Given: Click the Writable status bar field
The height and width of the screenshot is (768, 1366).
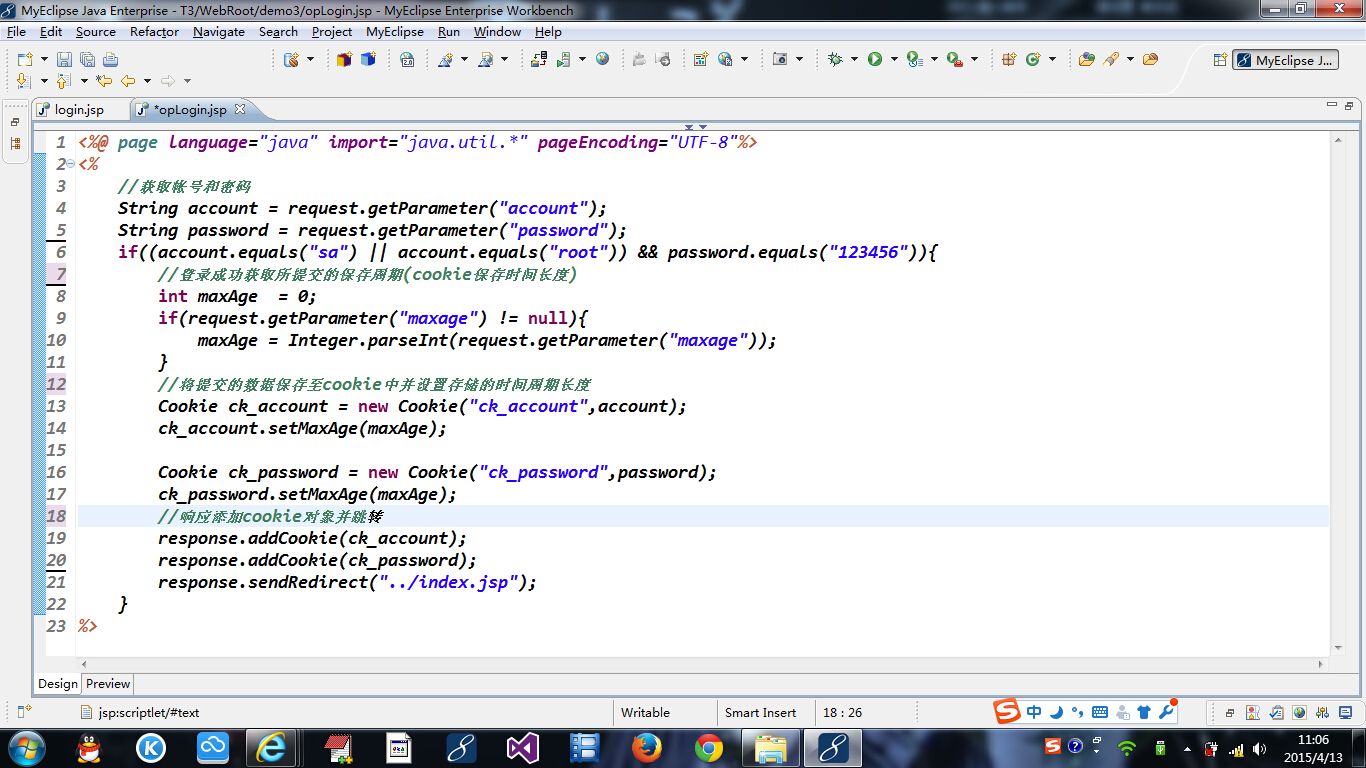Looking at the screenshot, I should [x=663, y=713].
